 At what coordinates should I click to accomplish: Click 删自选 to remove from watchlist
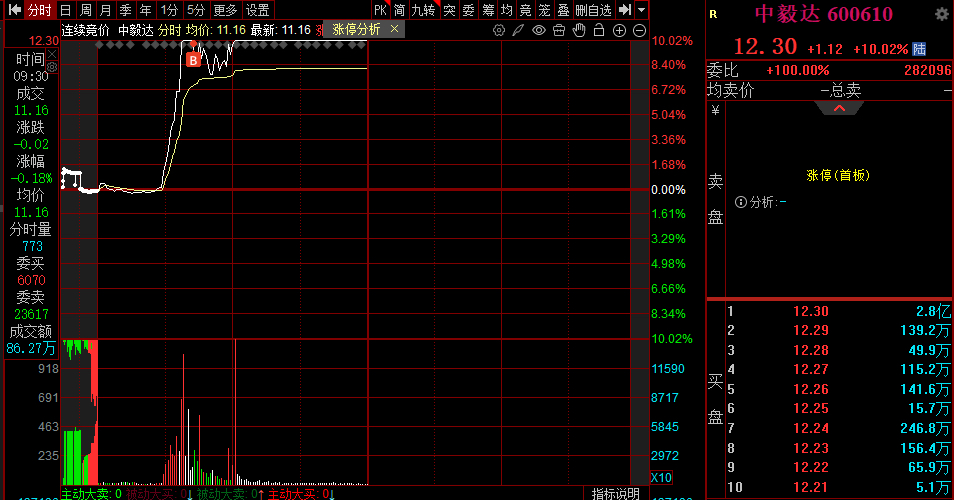593,10
